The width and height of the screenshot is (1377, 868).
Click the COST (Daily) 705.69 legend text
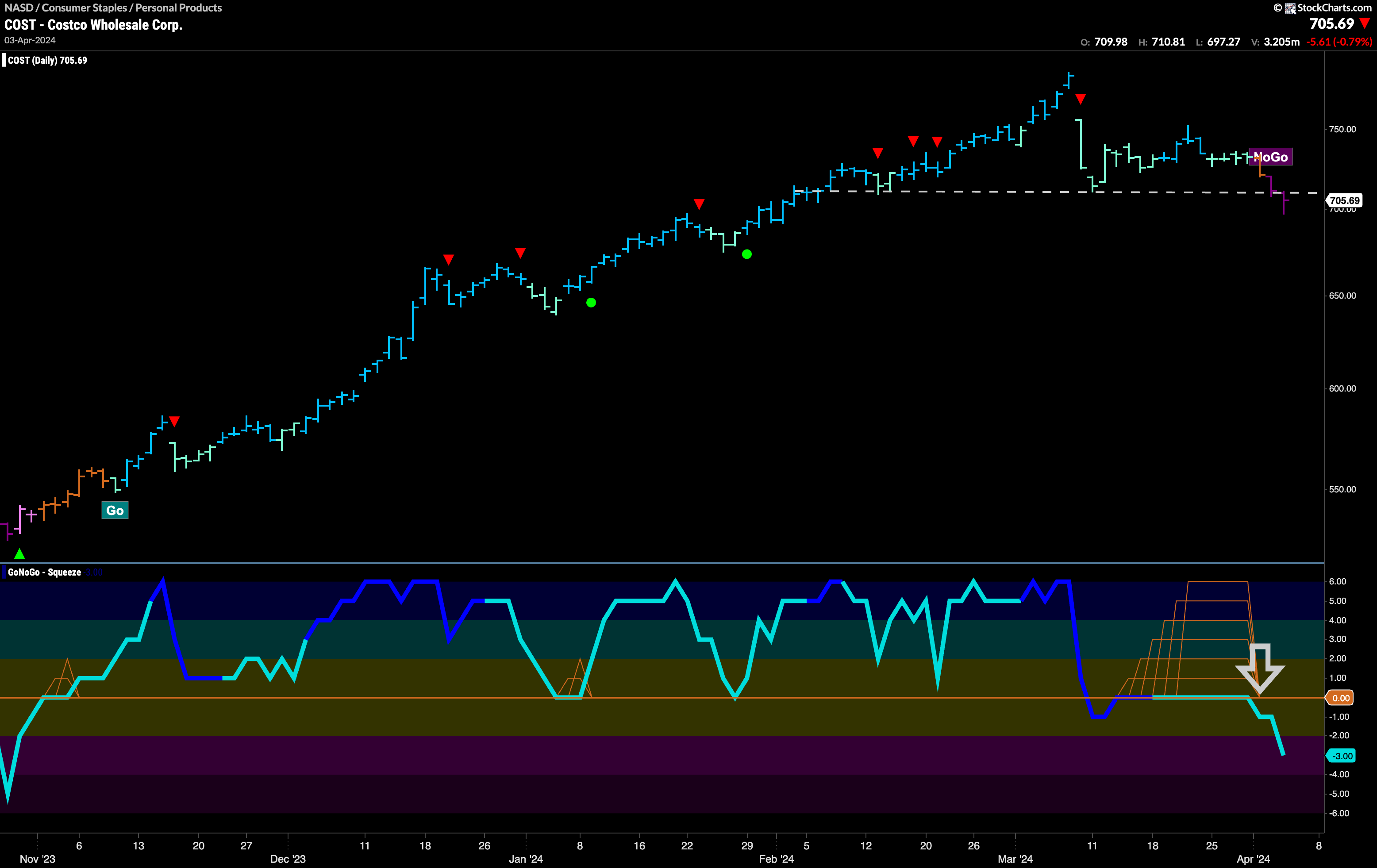(47, 60)
